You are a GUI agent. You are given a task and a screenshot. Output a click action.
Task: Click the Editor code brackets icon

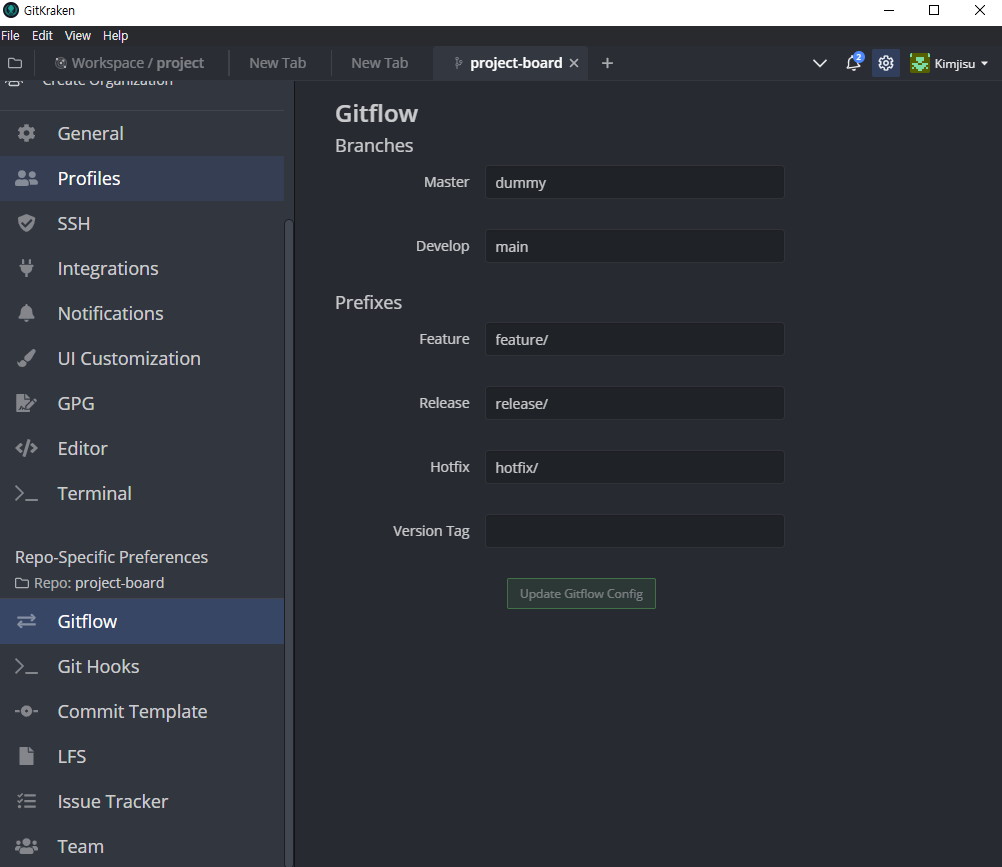coord(26,449)
